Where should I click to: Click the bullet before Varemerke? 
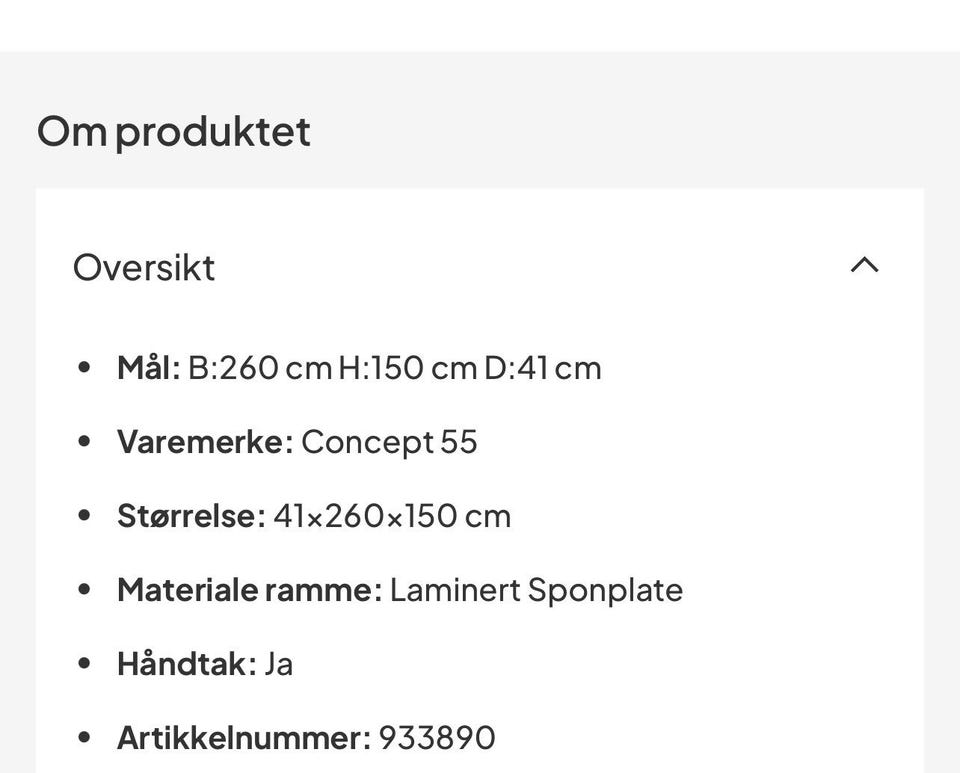coord(84,442)
